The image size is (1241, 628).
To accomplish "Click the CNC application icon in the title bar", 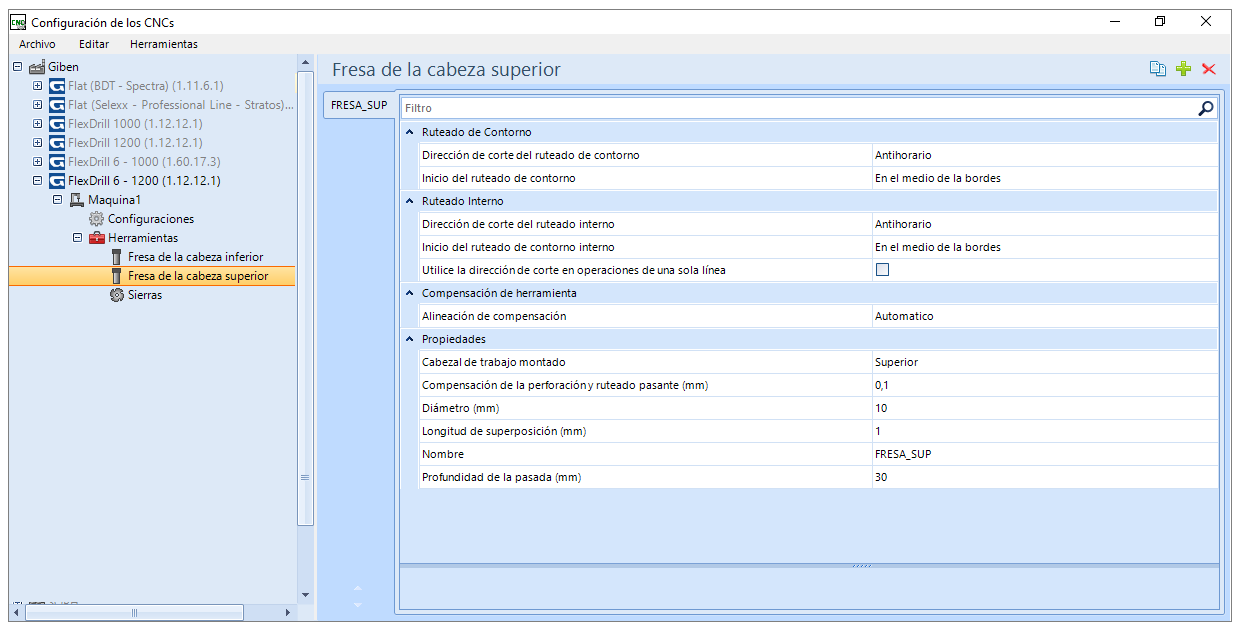I will click(x=17, y=22).
